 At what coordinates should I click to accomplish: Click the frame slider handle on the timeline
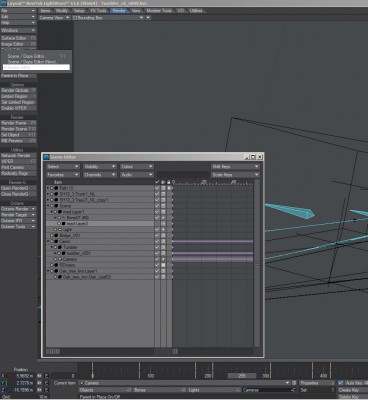point(242,376)
